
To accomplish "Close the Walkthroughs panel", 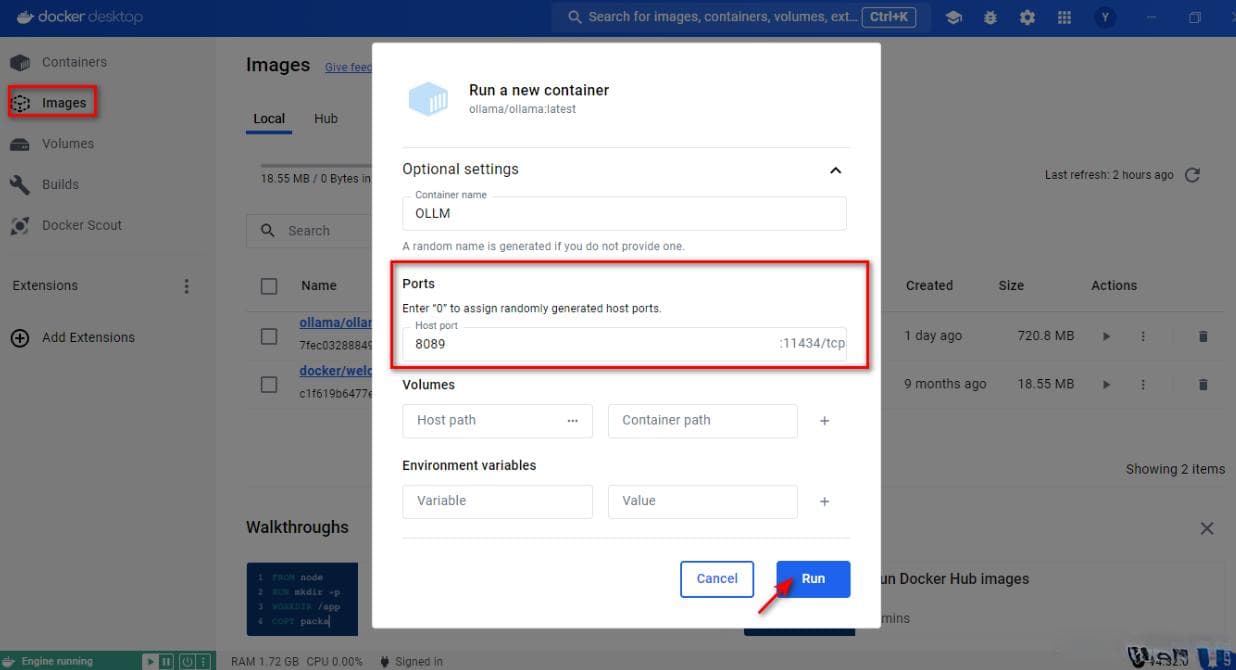I will [1207, 528].
